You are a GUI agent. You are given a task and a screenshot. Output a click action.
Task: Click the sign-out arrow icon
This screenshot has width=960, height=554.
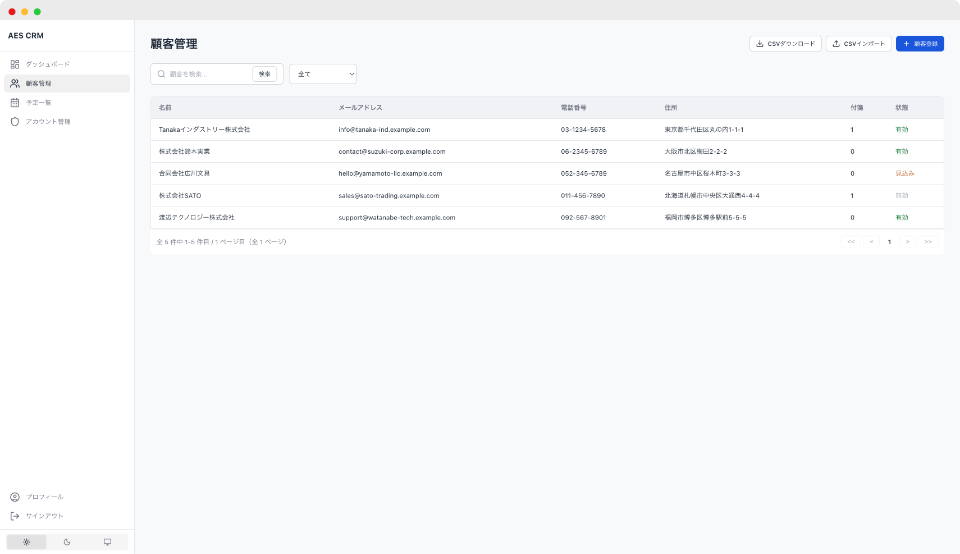(15, 516)
